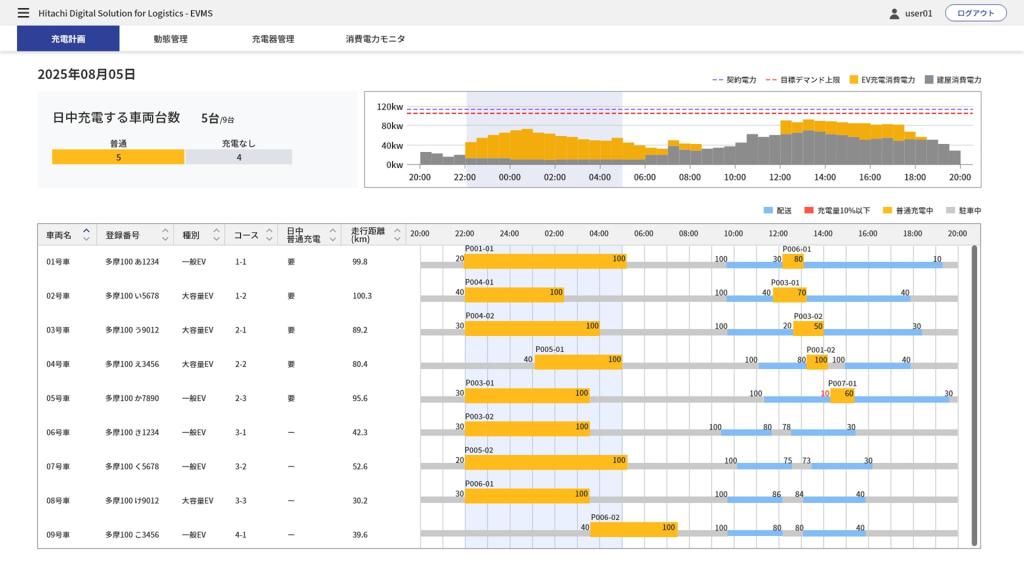This screenshot has height=576, width=1024.
Task: Toggle sort on 日中普通充電 column
Action: [331, 235]
